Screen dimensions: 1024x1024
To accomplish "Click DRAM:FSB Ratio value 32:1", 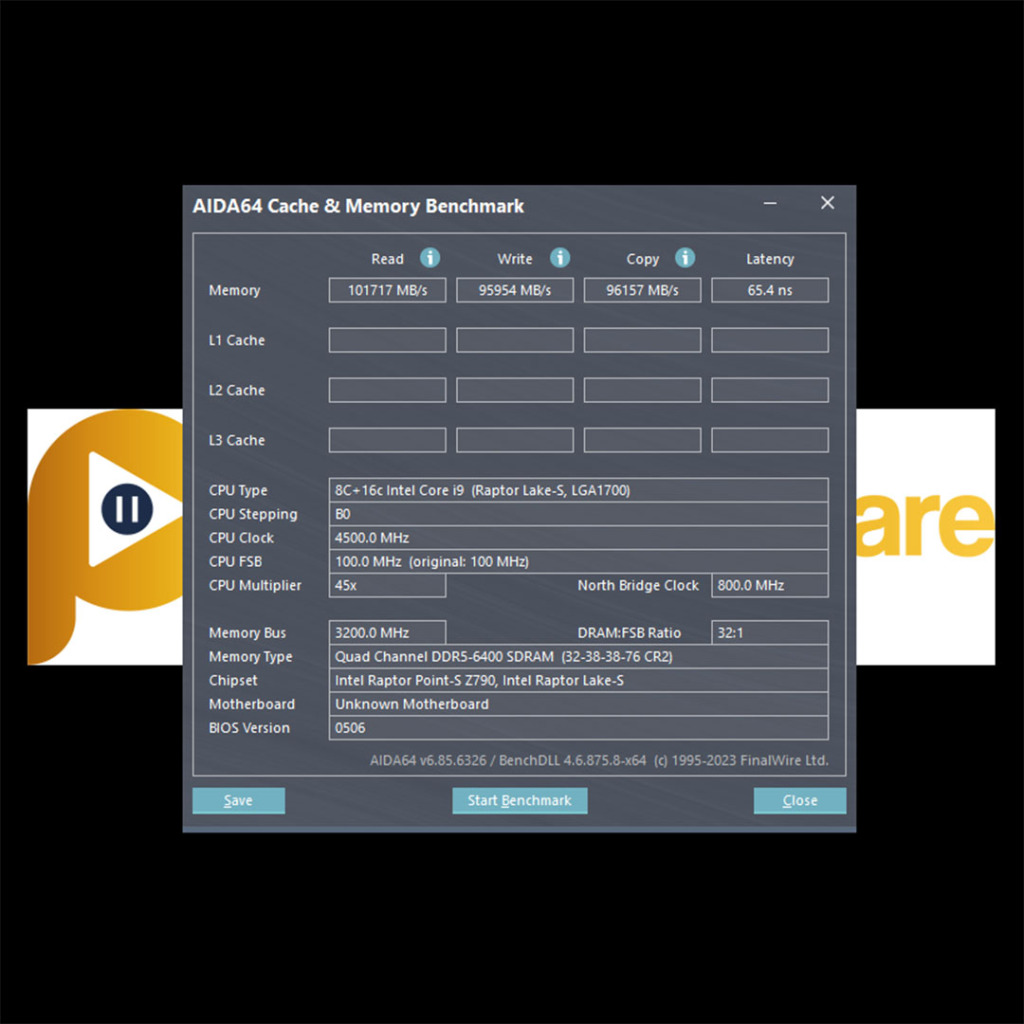I will pyautogui.click(x=770, y=633).
